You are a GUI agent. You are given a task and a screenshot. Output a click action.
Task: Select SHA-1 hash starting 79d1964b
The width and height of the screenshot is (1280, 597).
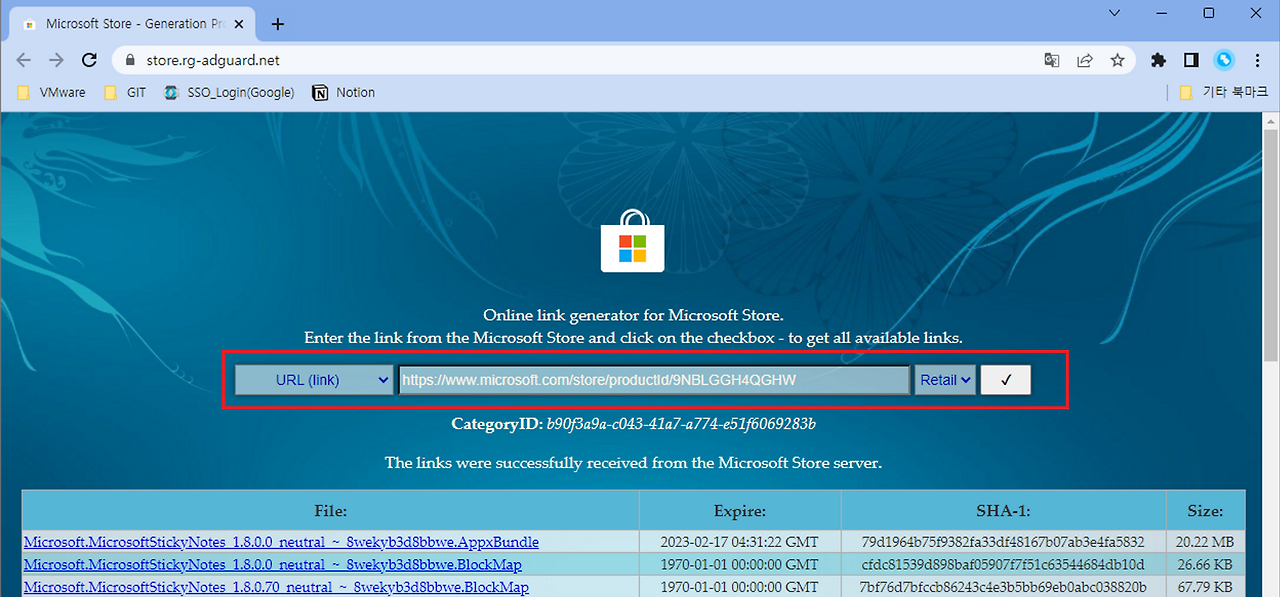click(1003, 542)
